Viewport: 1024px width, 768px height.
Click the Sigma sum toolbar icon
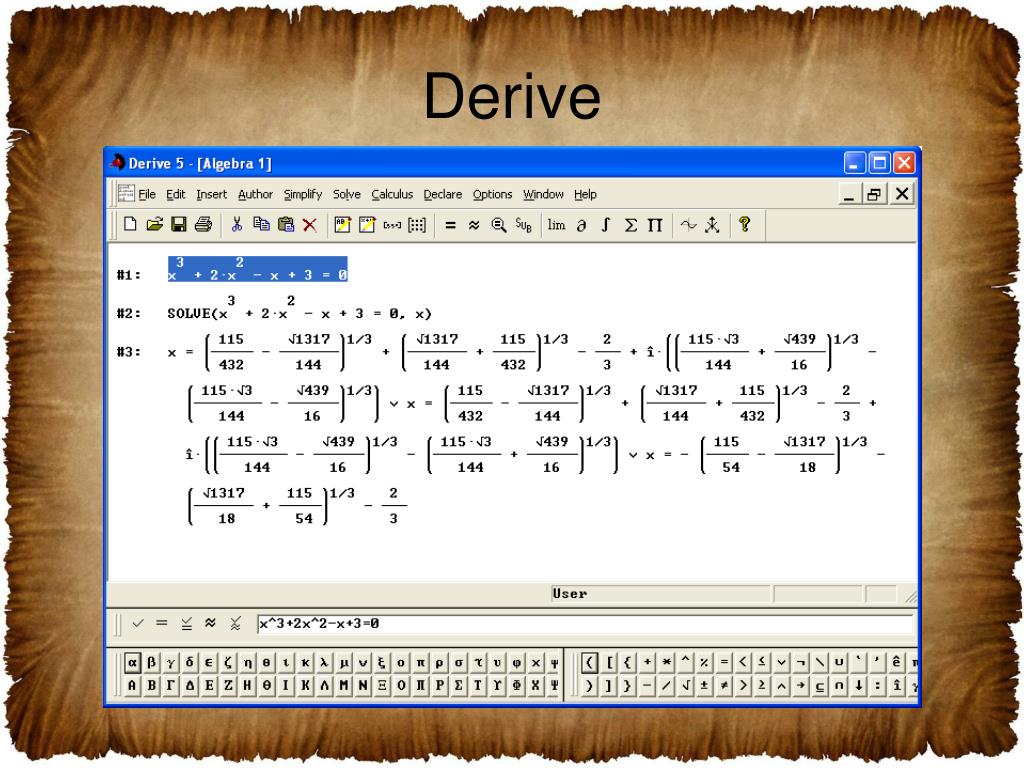coord(630,225)
